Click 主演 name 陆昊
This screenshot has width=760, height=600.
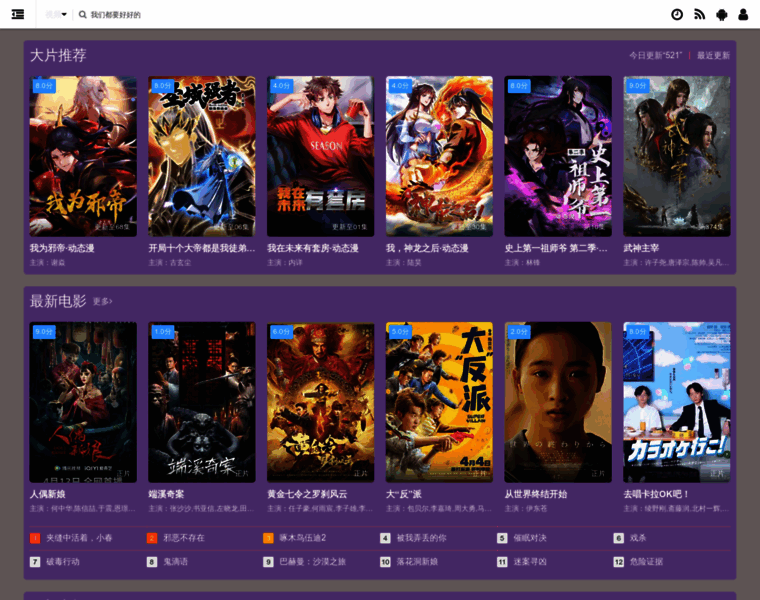(x=414, y=263)
